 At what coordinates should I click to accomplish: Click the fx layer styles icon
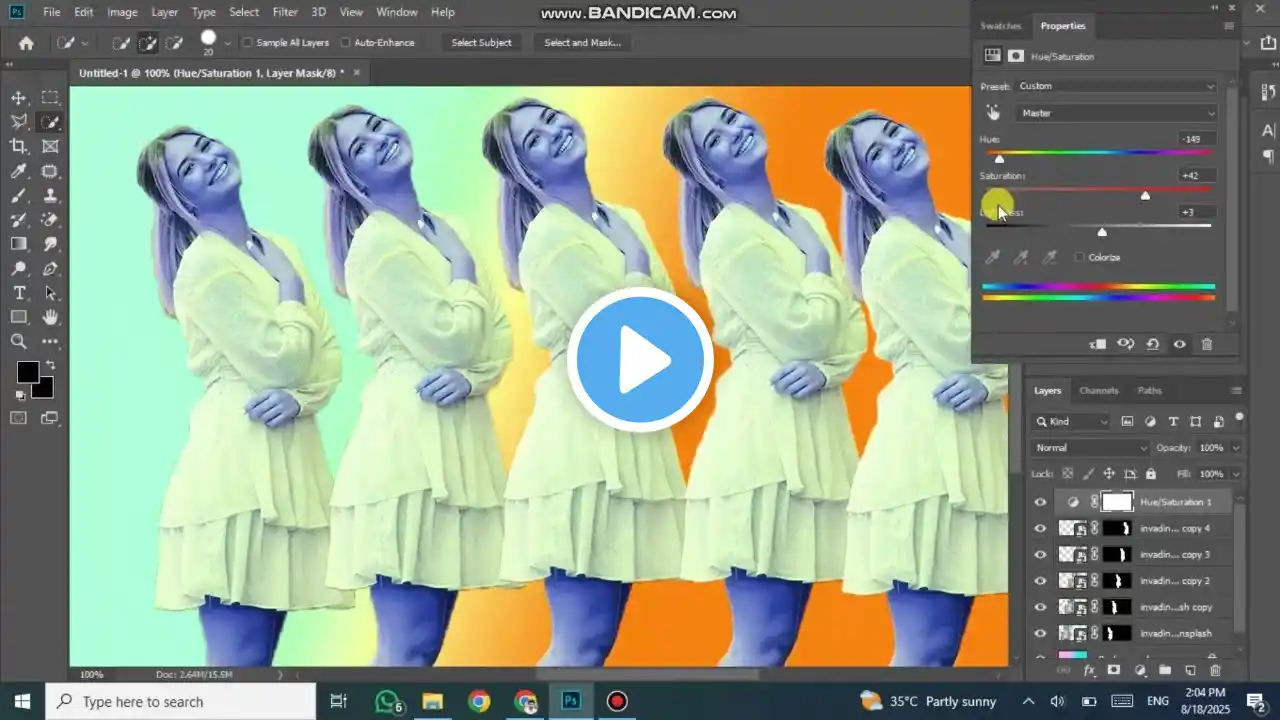(1088, 670)
